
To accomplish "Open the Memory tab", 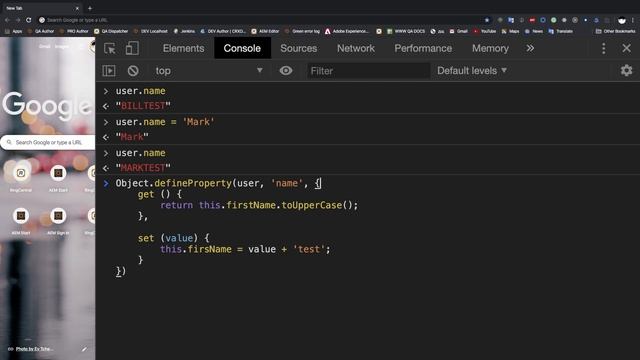I will pyautogui.click(x=490, y=48).
